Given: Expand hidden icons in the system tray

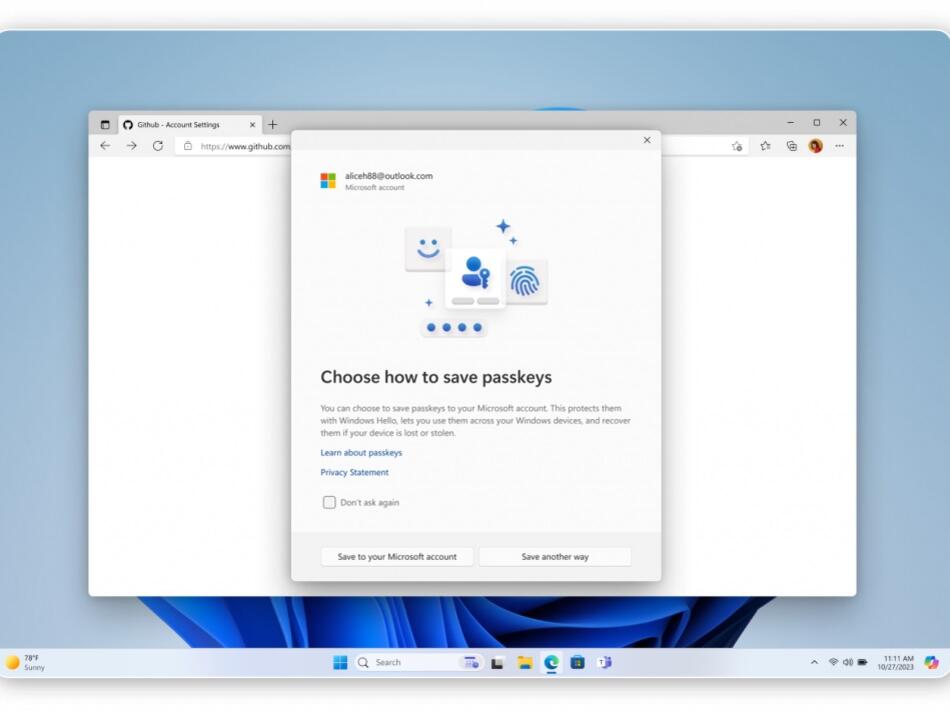Looking at the screenshot, I should coord(814,662).
